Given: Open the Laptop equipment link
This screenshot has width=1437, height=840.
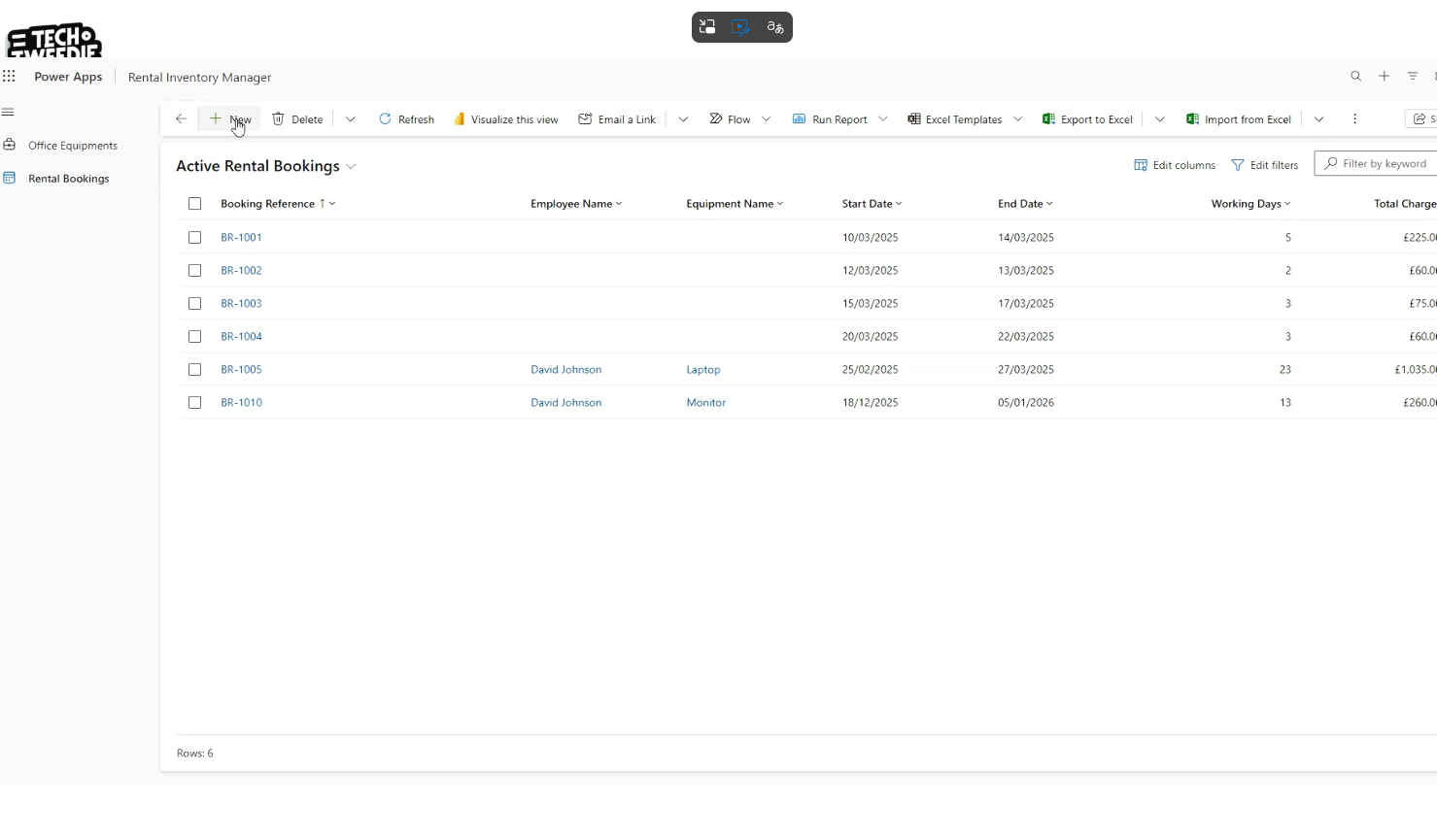Looking at the screenshot, I should click(702, 370).
